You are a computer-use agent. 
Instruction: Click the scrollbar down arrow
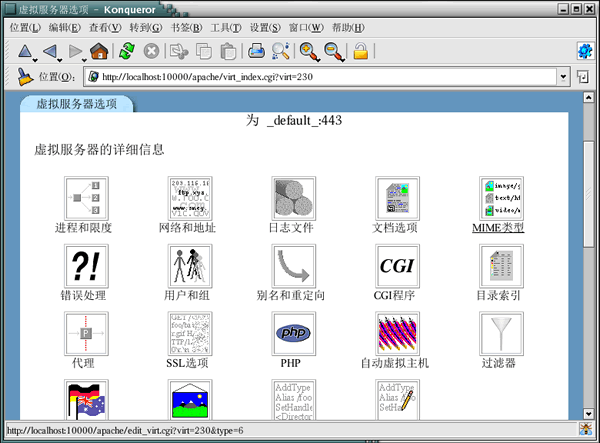pos(589,414)
